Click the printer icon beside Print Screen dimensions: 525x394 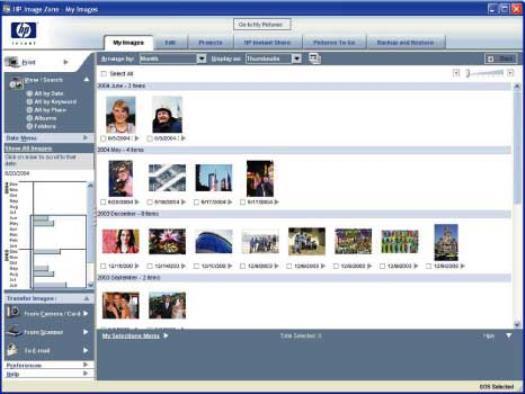(x=12, y=62)
